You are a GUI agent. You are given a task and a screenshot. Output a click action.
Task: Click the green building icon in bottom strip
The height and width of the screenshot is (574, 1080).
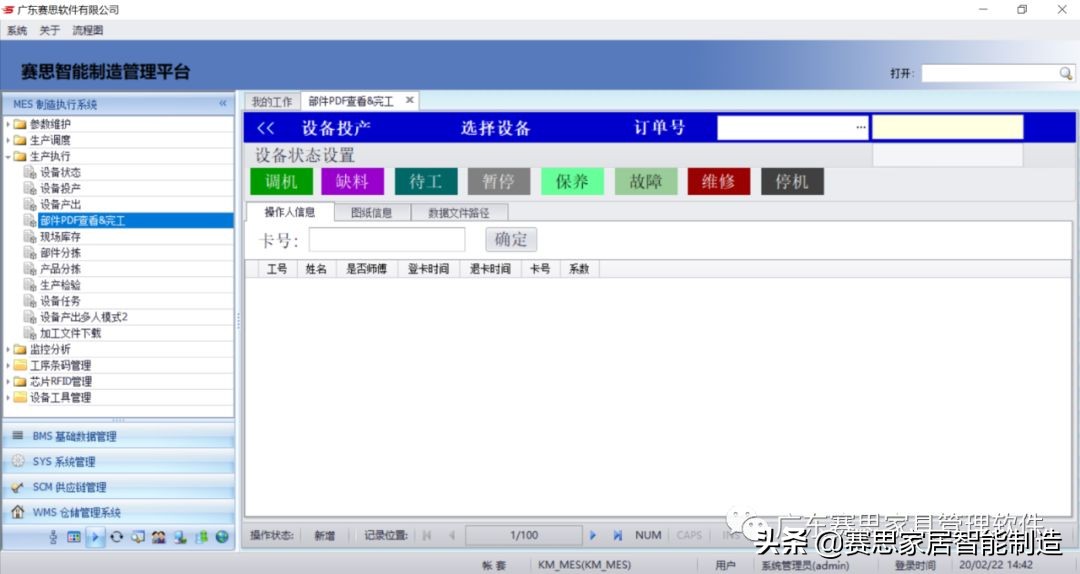[x=201, y=537]
